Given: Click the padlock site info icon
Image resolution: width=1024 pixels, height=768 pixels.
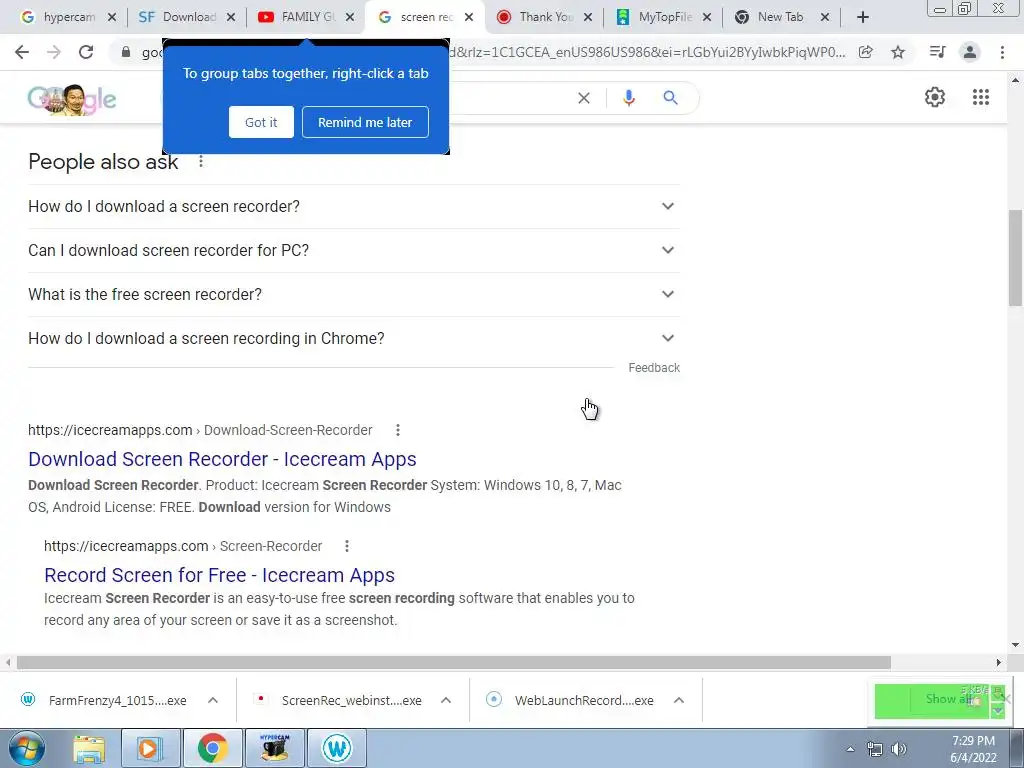Looking at the screenshot, I should point(126,52).
